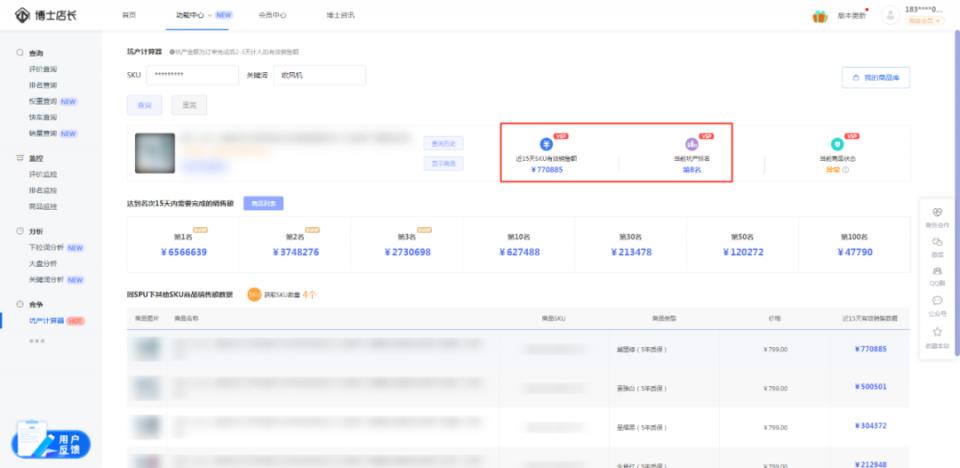The width and height of the screenshot is (960, 468).
Task: Open 评价监控 in the sidebar
Action: coord(43,174)
